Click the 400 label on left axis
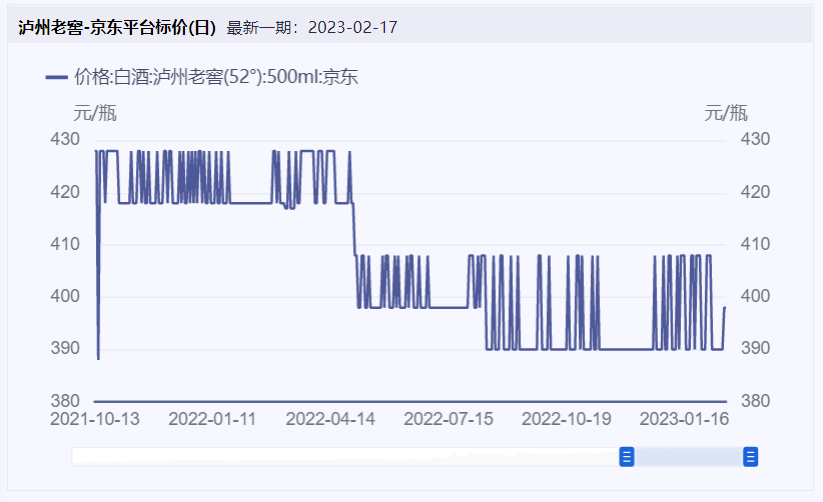The height and width of the screenshot is (502, 823). [x=65, y=296]
